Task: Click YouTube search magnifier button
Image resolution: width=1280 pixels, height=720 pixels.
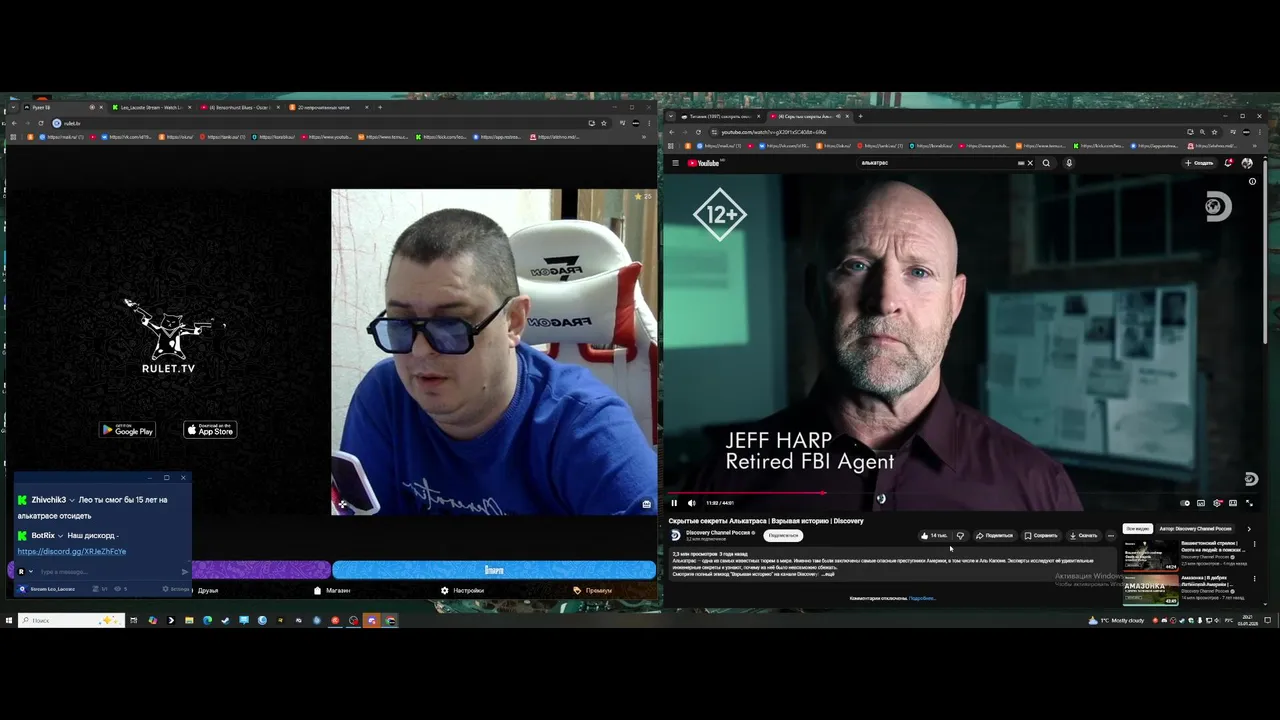Action: coord(1046,163)
